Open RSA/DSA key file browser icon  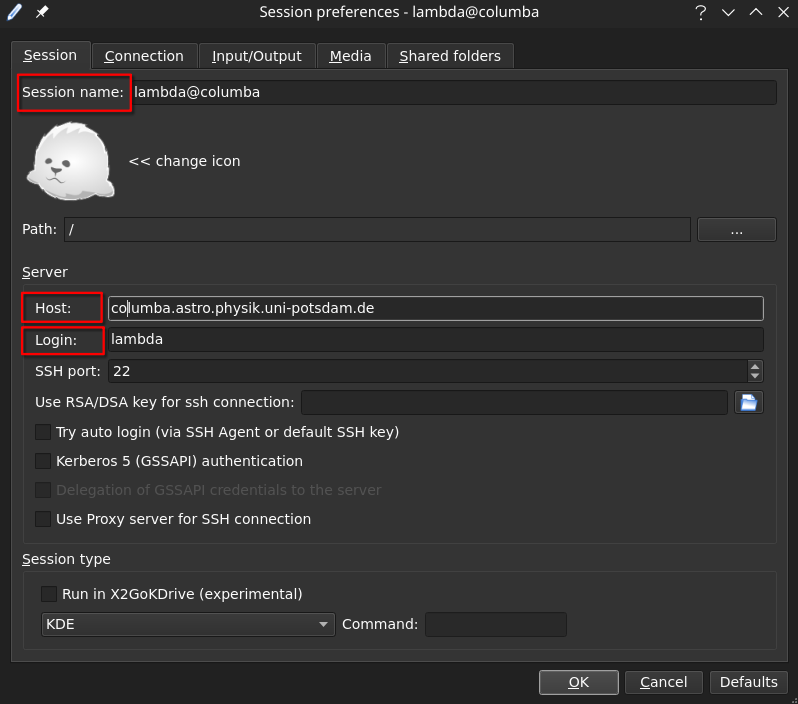(x=749, y=402)
